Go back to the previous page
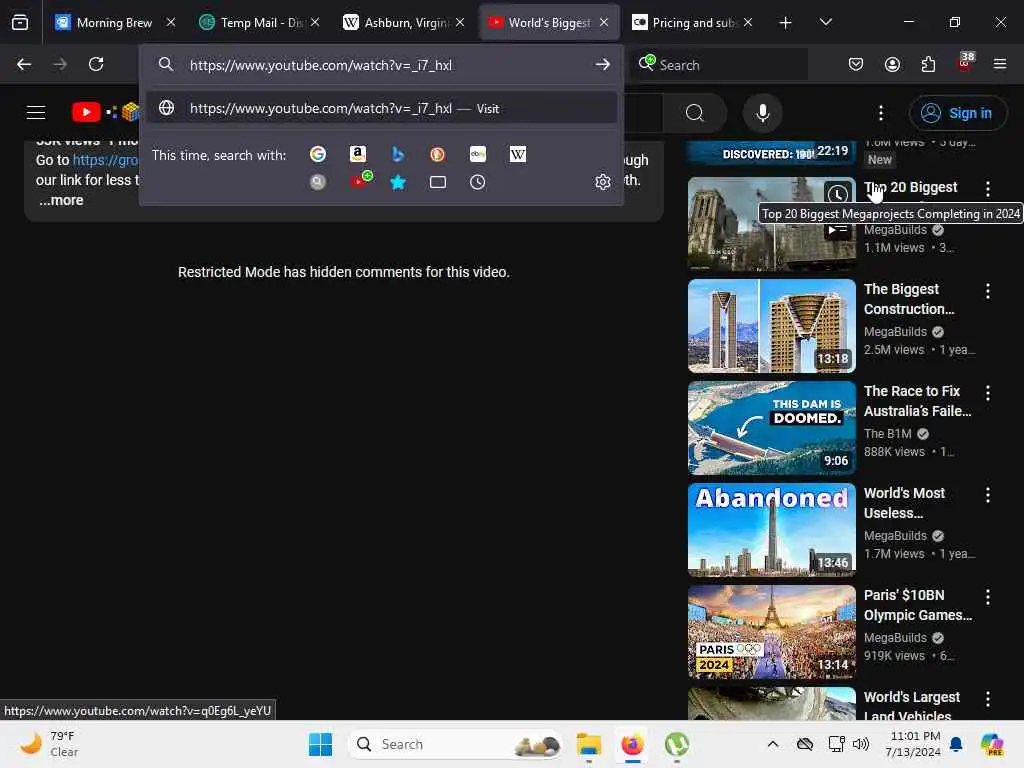The height and width of the screenshot is (768, 1024). click(x=24, y=64)
